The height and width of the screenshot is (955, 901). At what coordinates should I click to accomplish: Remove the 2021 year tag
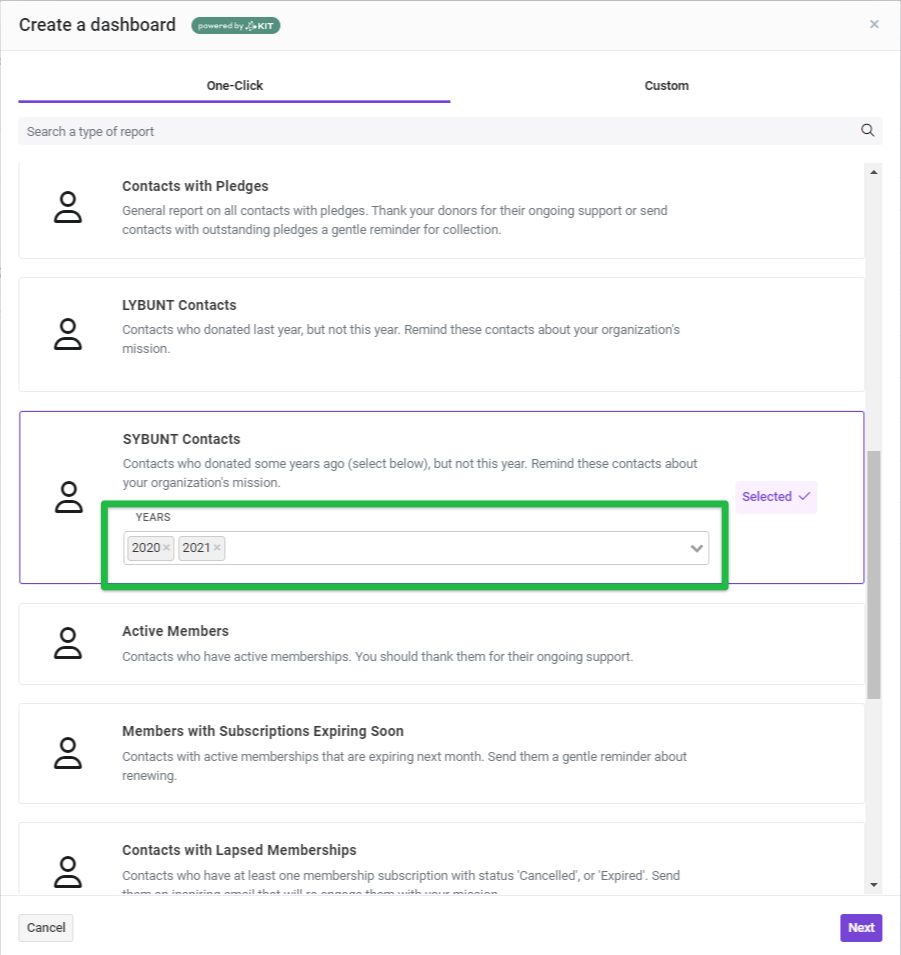[x=217, y=548]
